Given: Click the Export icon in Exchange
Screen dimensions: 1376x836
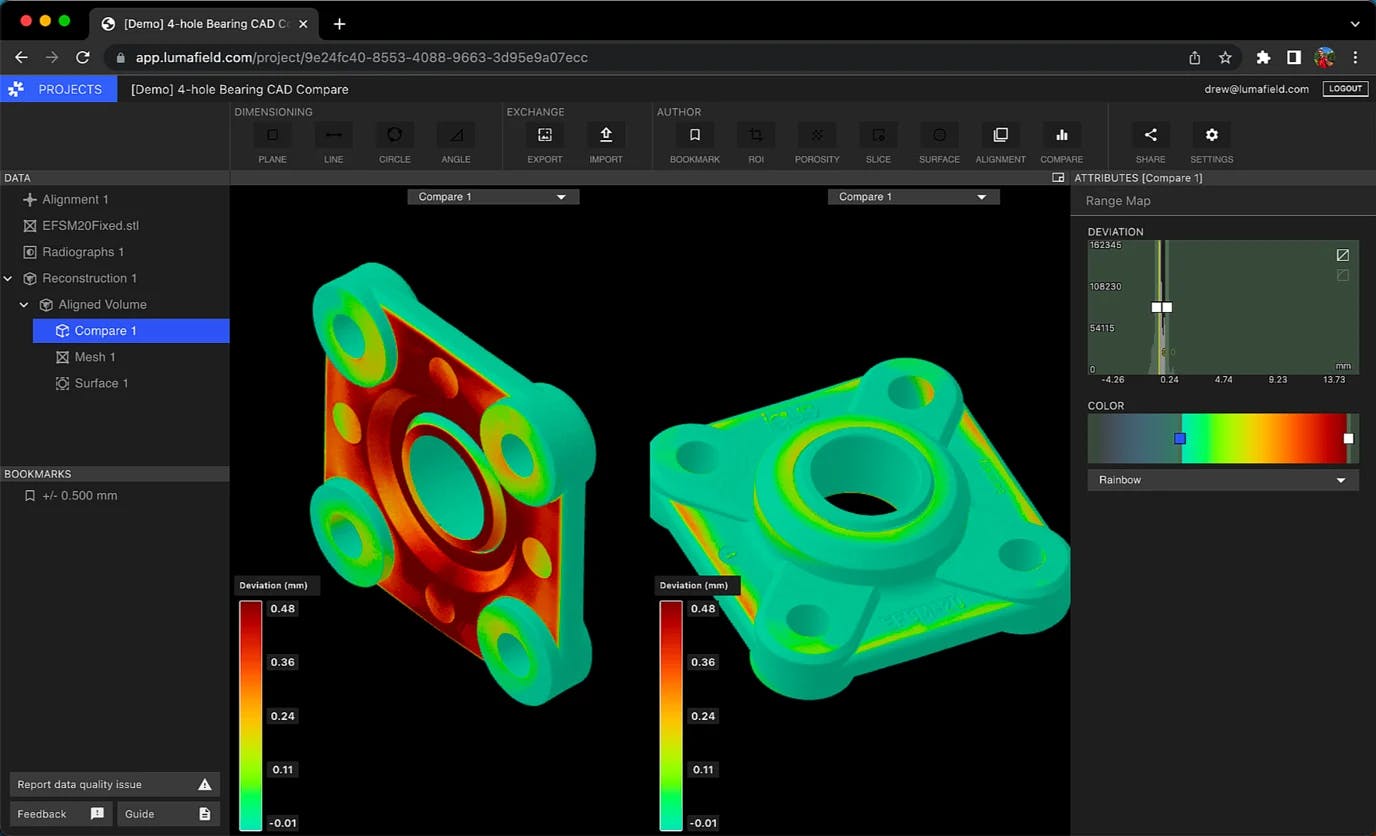Looking at the screenshot, I should click(544, 136).
